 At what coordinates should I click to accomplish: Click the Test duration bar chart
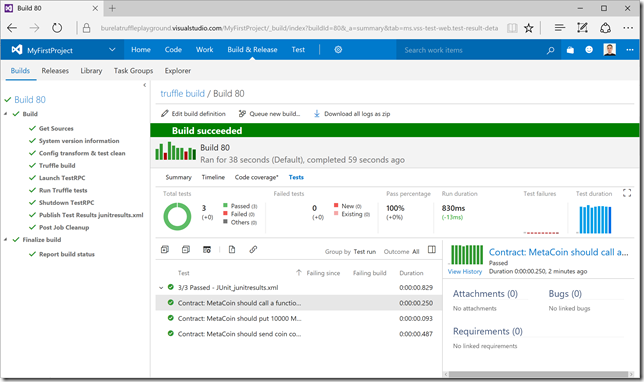(x=595, y=219)
